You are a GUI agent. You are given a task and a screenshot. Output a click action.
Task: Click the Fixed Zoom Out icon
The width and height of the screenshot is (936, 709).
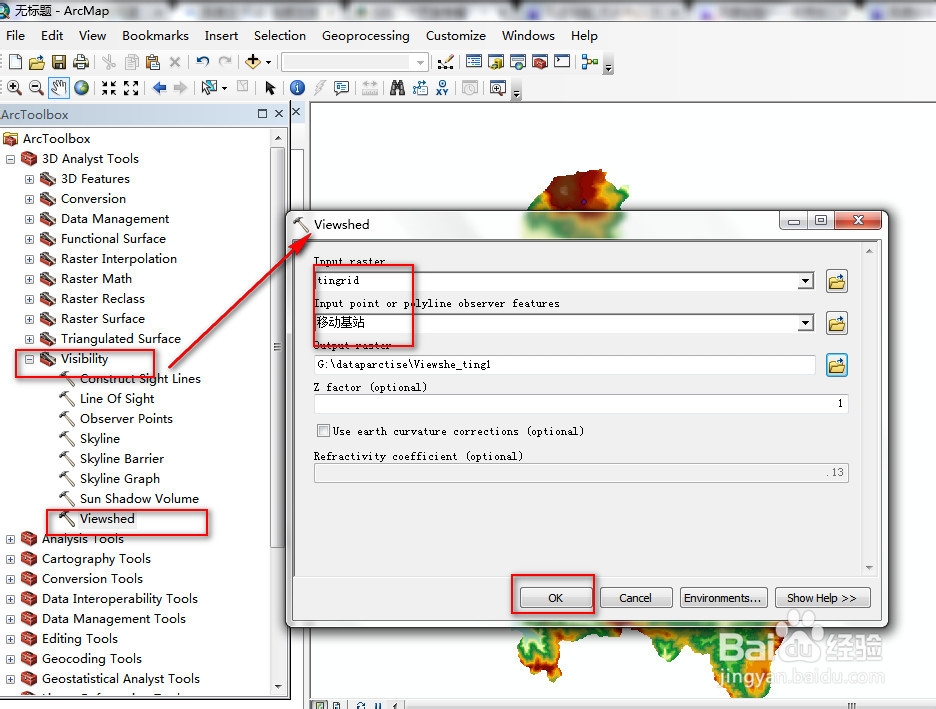pyautogui.click(x=131, y=88)
